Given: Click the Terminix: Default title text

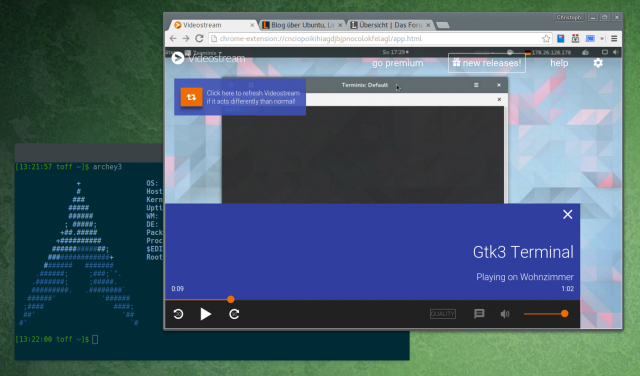Looking at the screenshot, I should 364,85.
